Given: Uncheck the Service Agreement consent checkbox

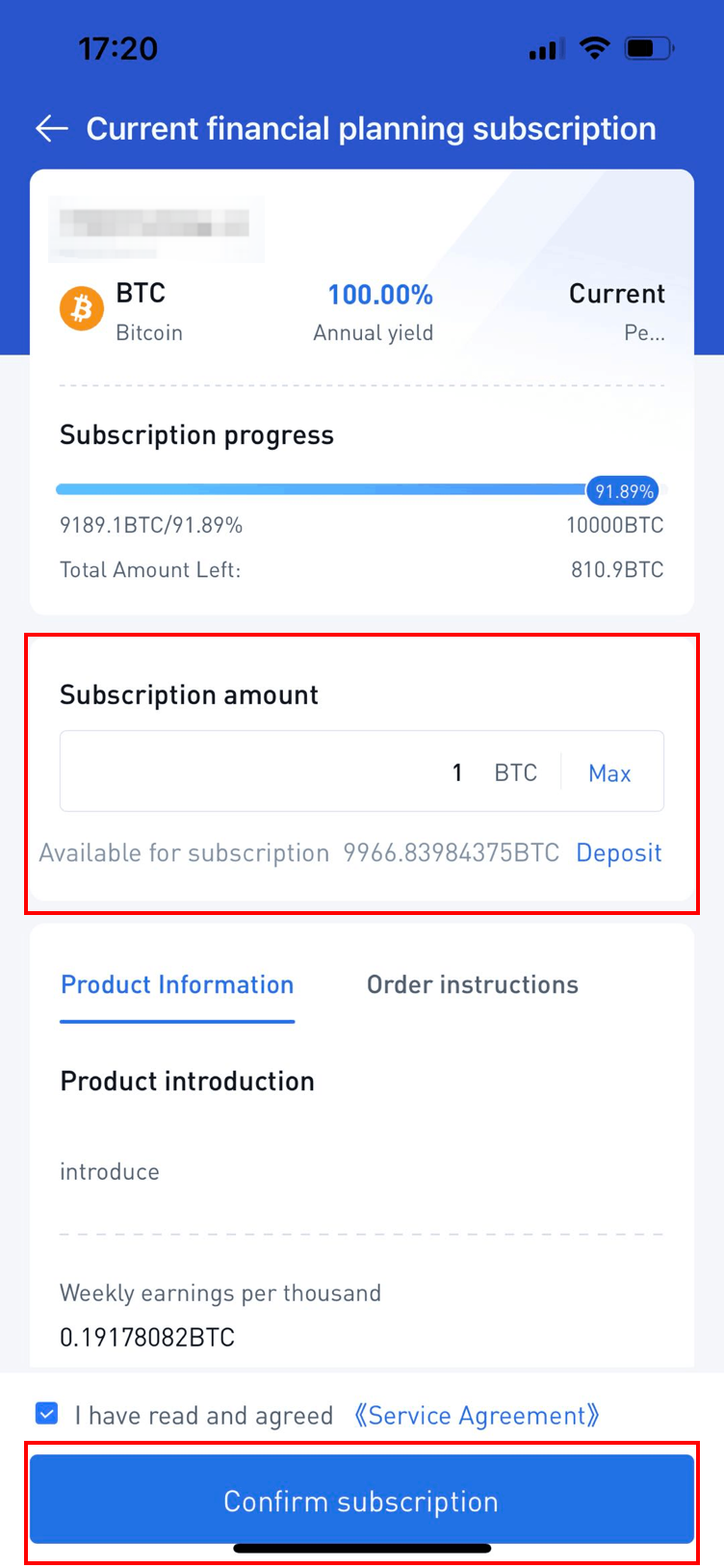Looking at the screenshot, I should click(x=46, y=1413).
